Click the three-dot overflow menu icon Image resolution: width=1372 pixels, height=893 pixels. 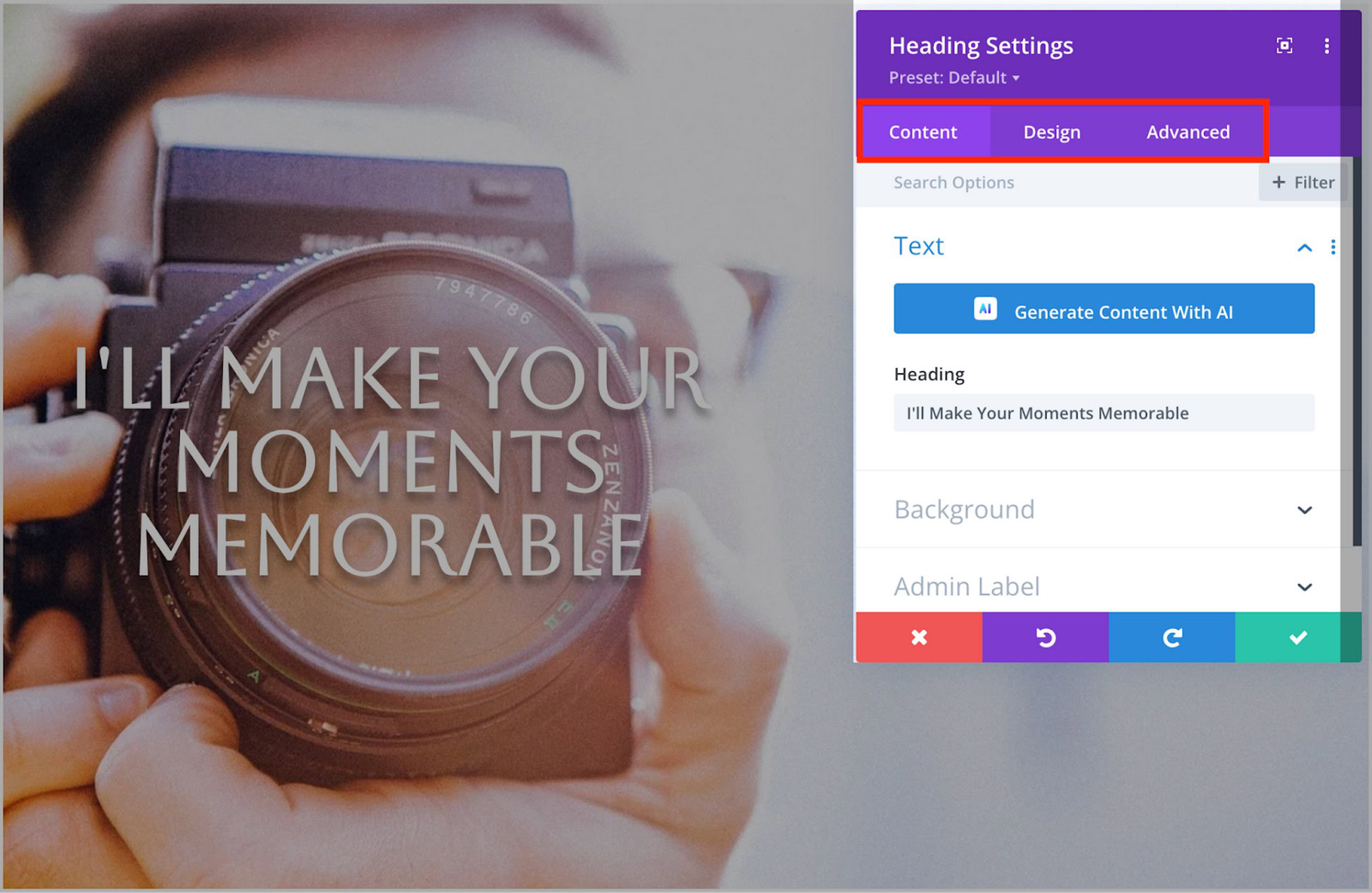(x=1326, y=44)
